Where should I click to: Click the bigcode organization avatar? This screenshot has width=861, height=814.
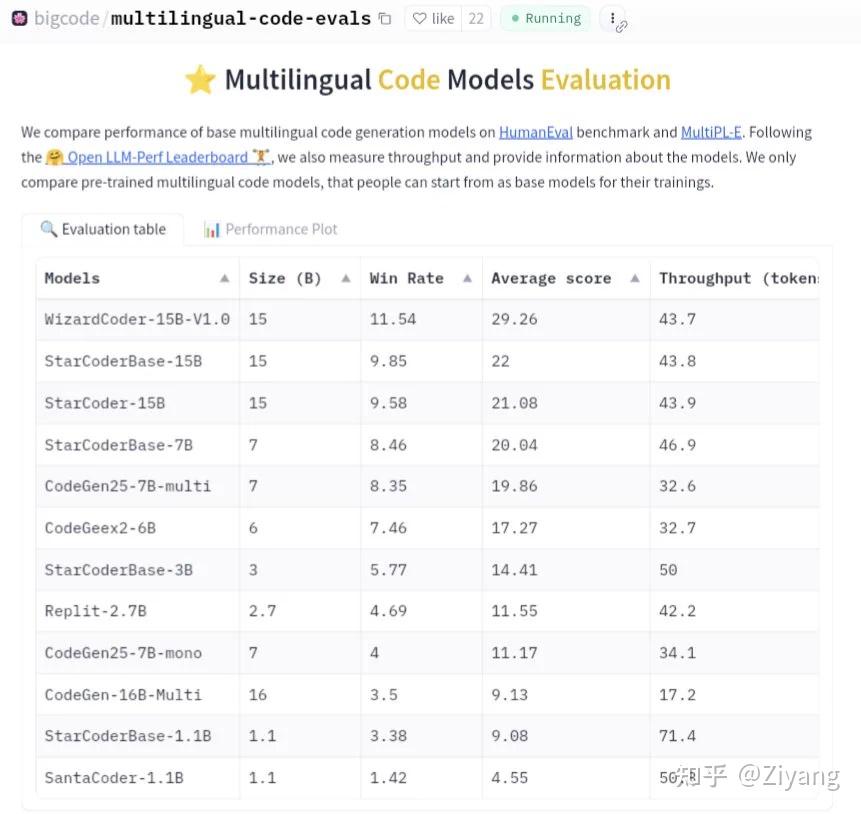point(19,18)
